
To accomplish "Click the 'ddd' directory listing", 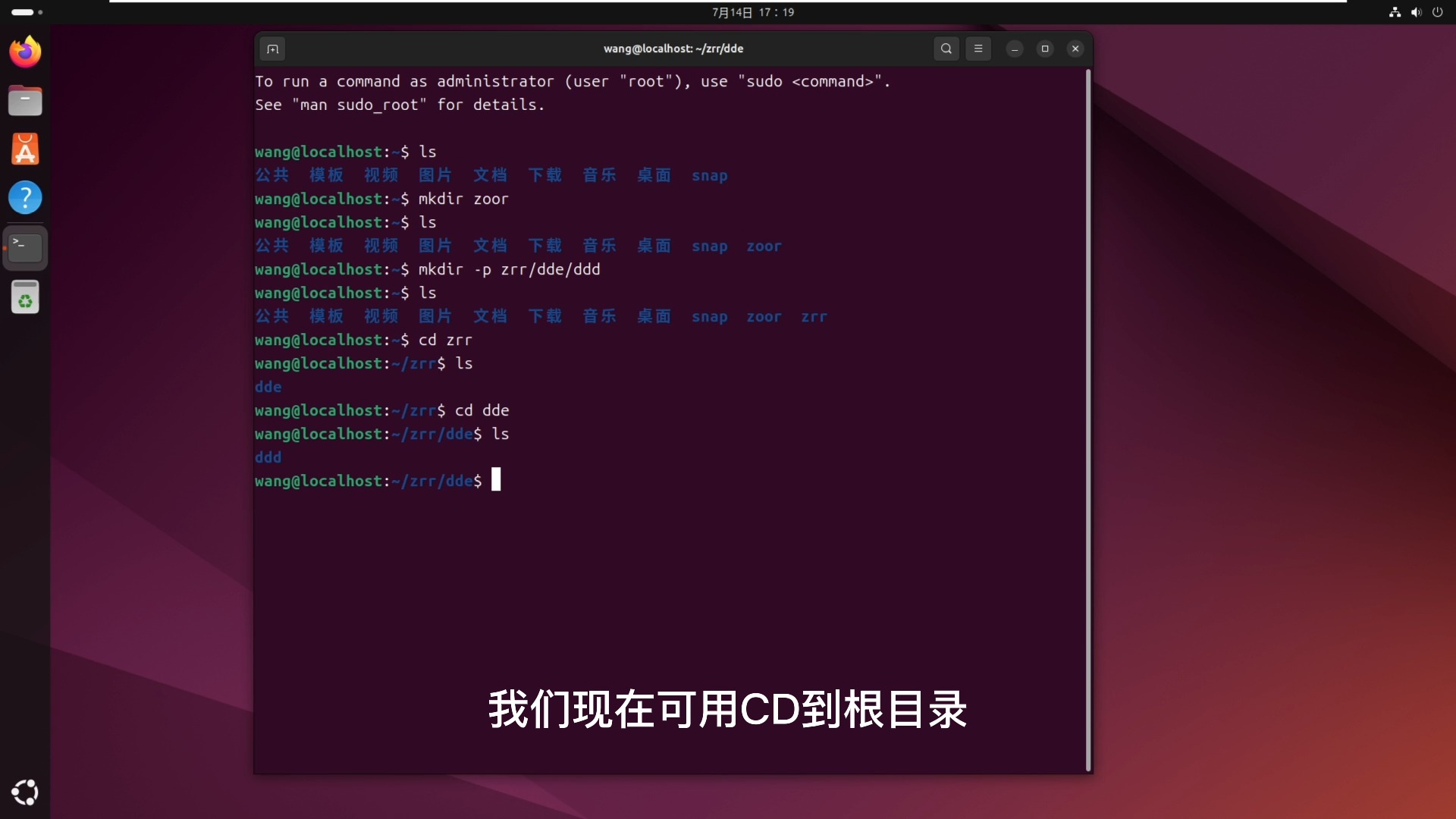I will 268,457.
